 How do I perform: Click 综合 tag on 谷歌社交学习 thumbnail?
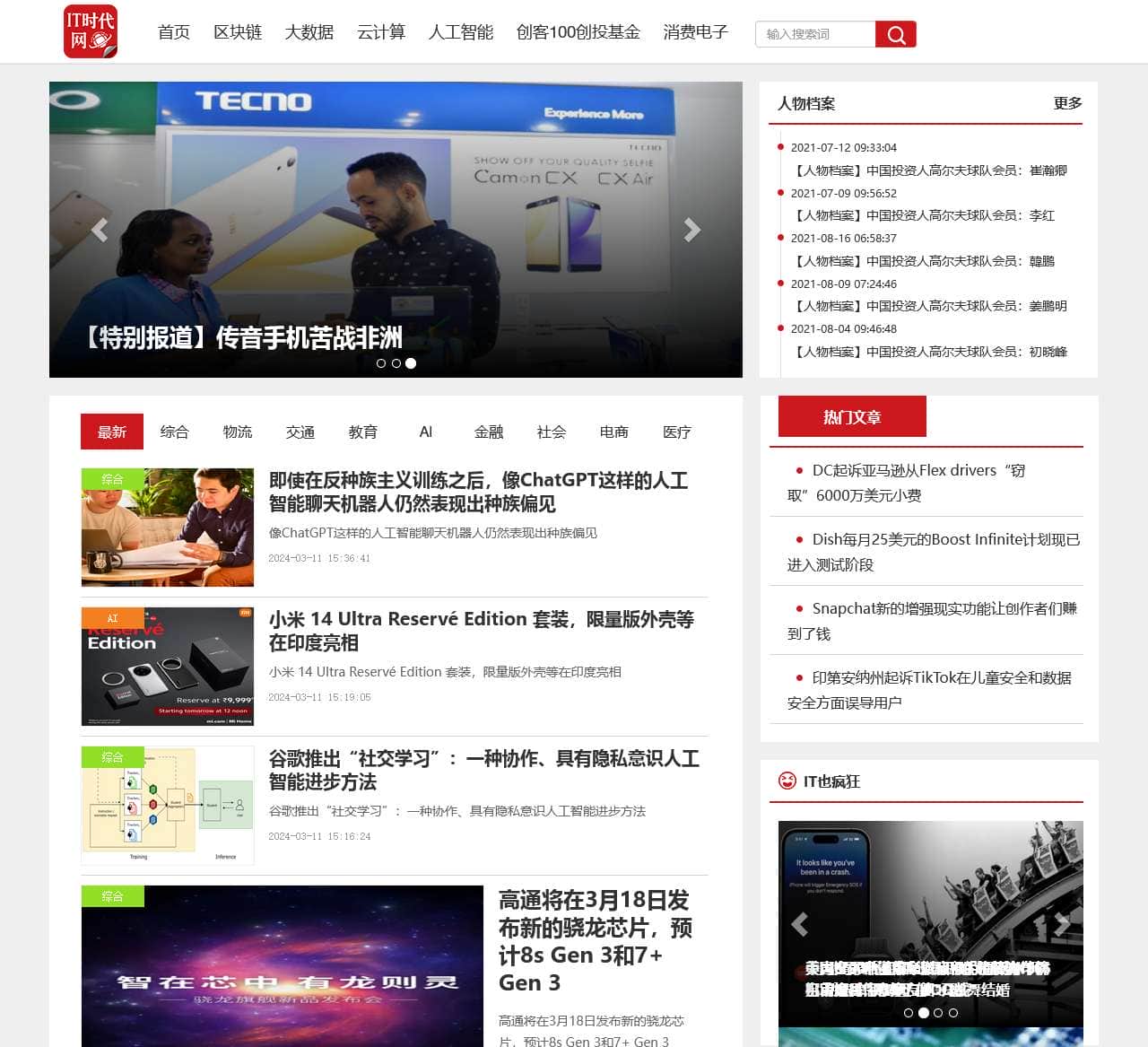[112, 757]
